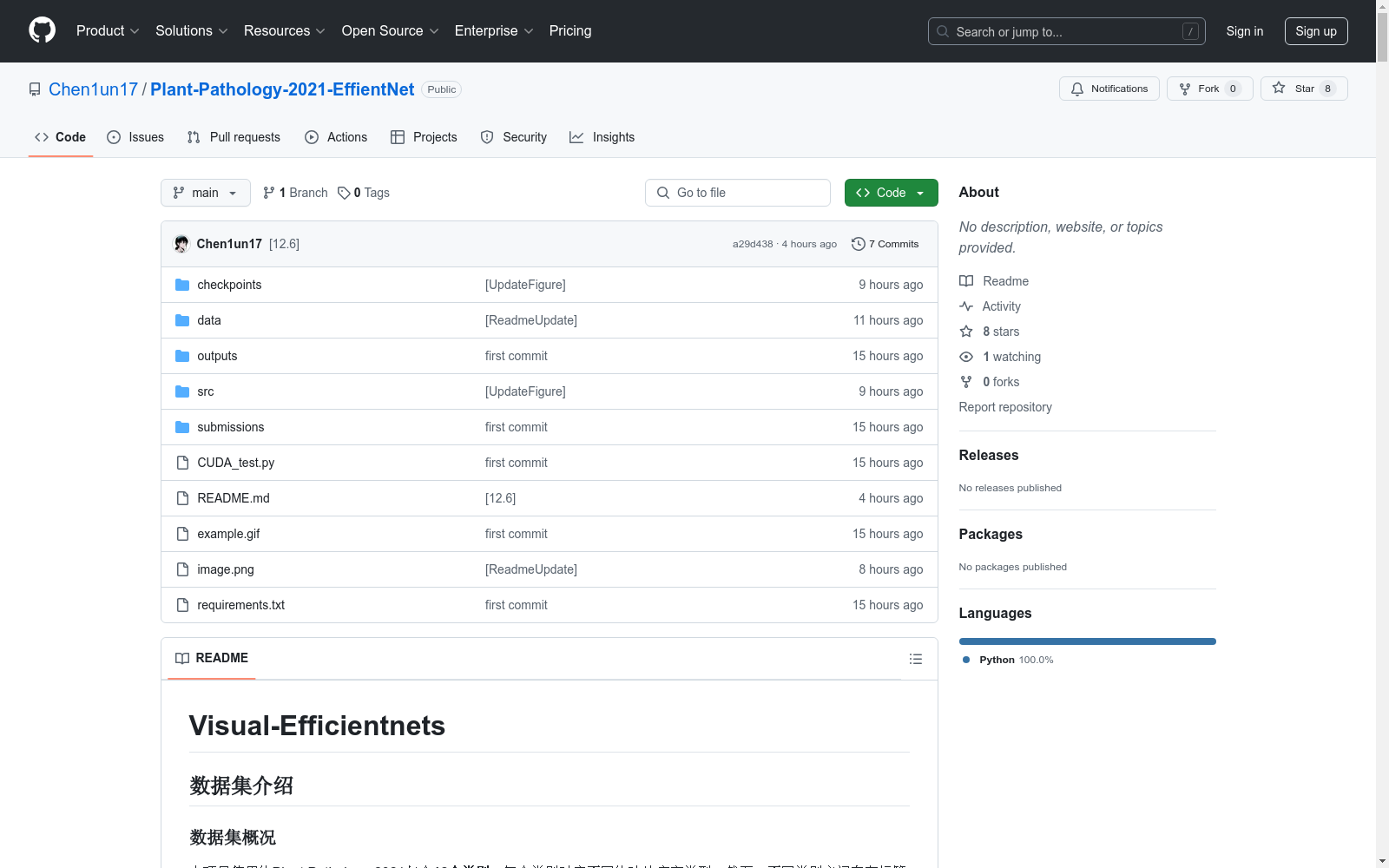The height and width of the screenshot is (868, 1389).
Task: Click the tag icon beside 0 Tags
Action: [x=344, y=193]
